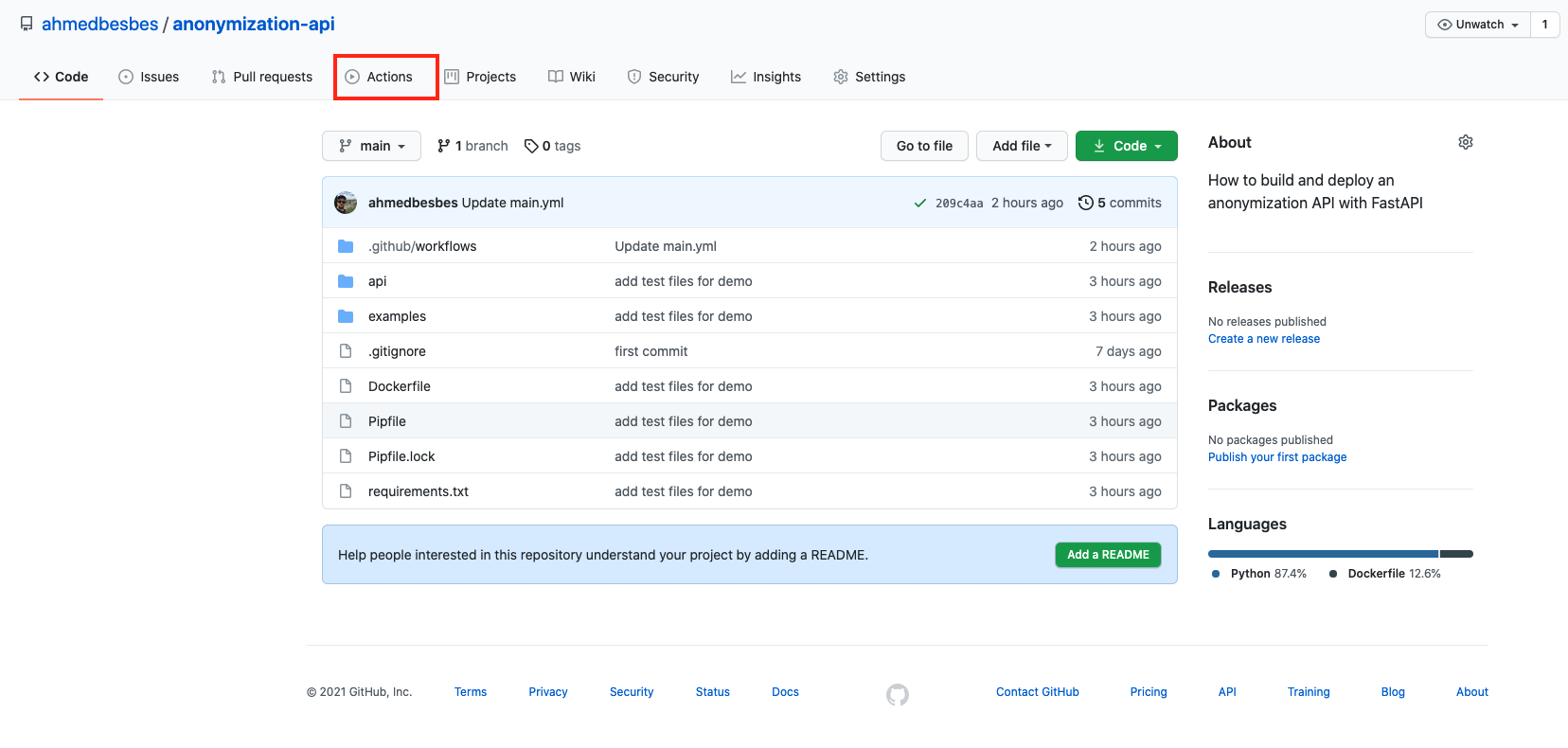The image size is (1568, 748).
Task: Open the Wiki tab
Action: (x=572, y=77)
